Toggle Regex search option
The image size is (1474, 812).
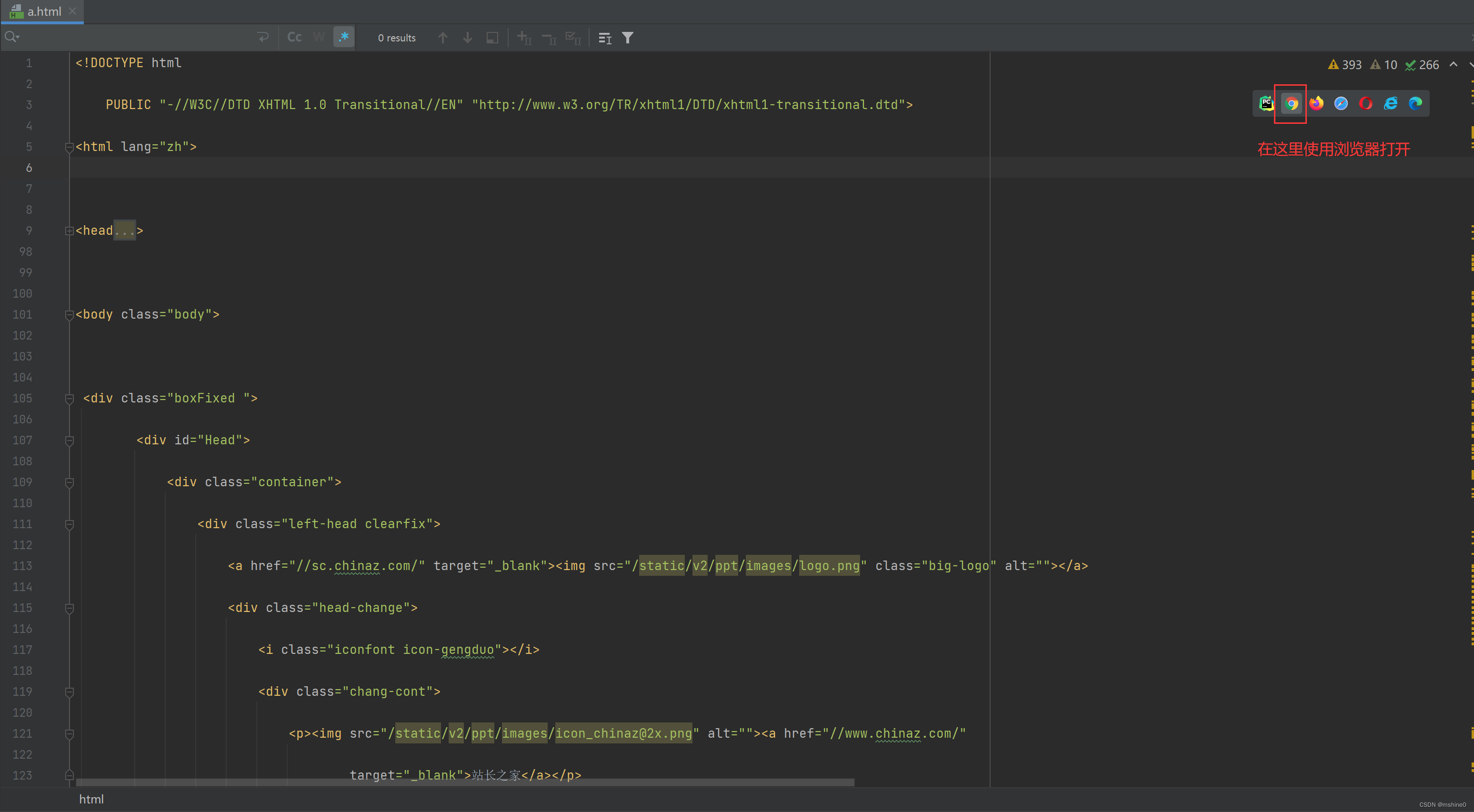pos(343,38)
